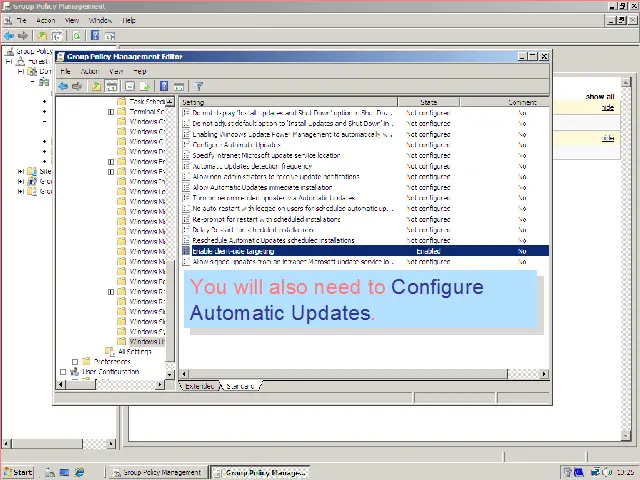Click the volume speaker icon in system tray

[608, 472]
